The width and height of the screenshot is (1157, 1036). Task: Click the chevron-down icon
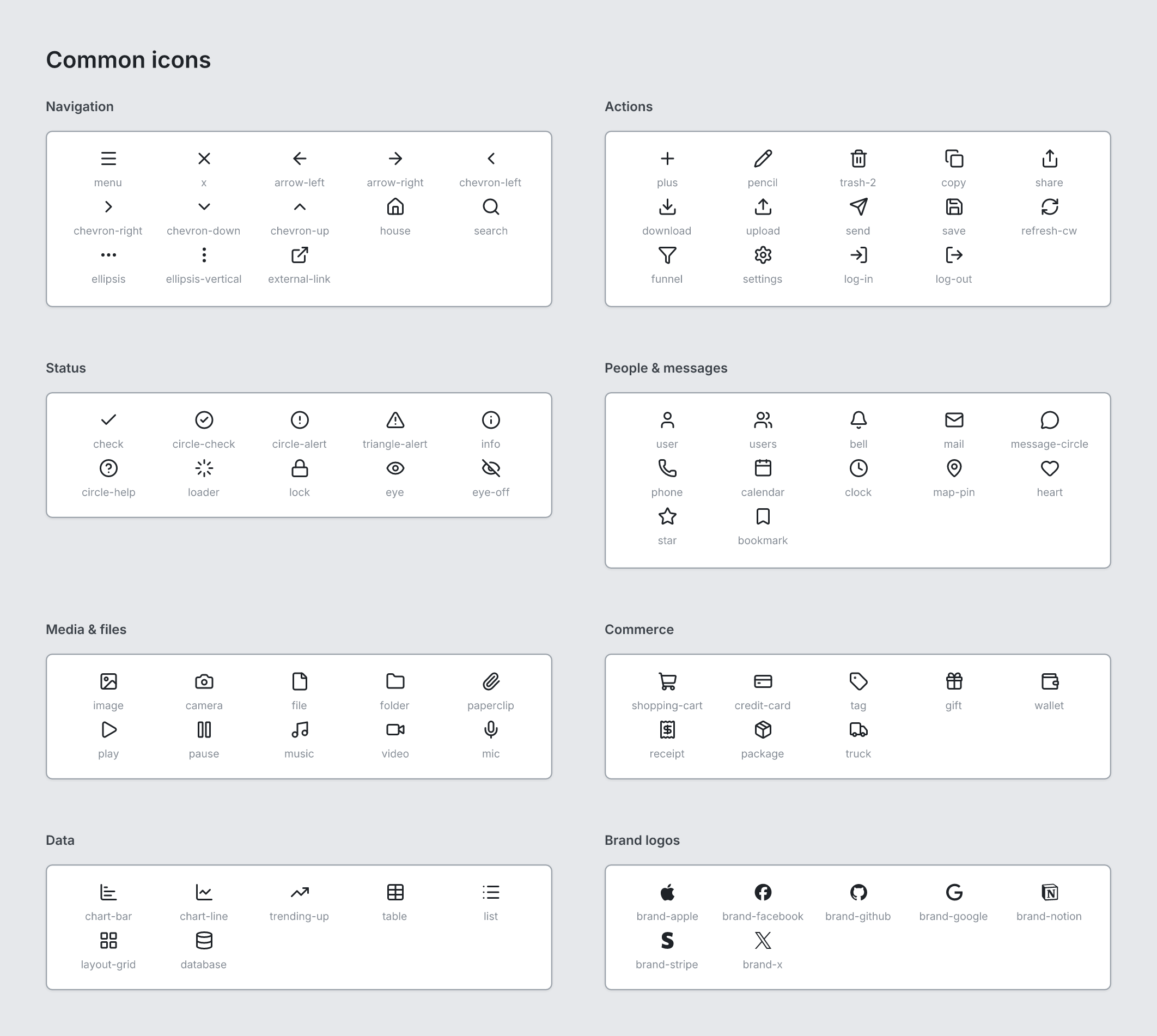click(x=204, y=206)
